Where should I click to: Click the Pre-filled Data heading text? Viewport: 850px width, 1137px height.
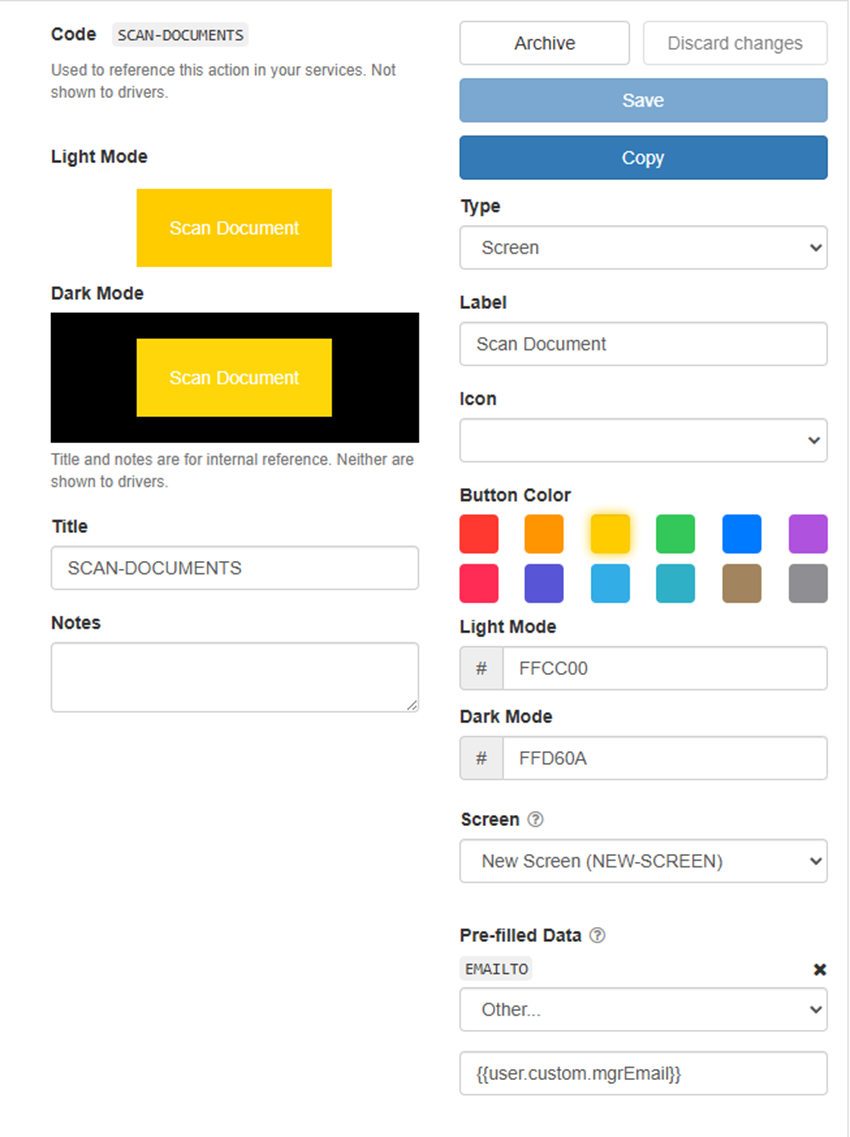[x=521, y=935]
